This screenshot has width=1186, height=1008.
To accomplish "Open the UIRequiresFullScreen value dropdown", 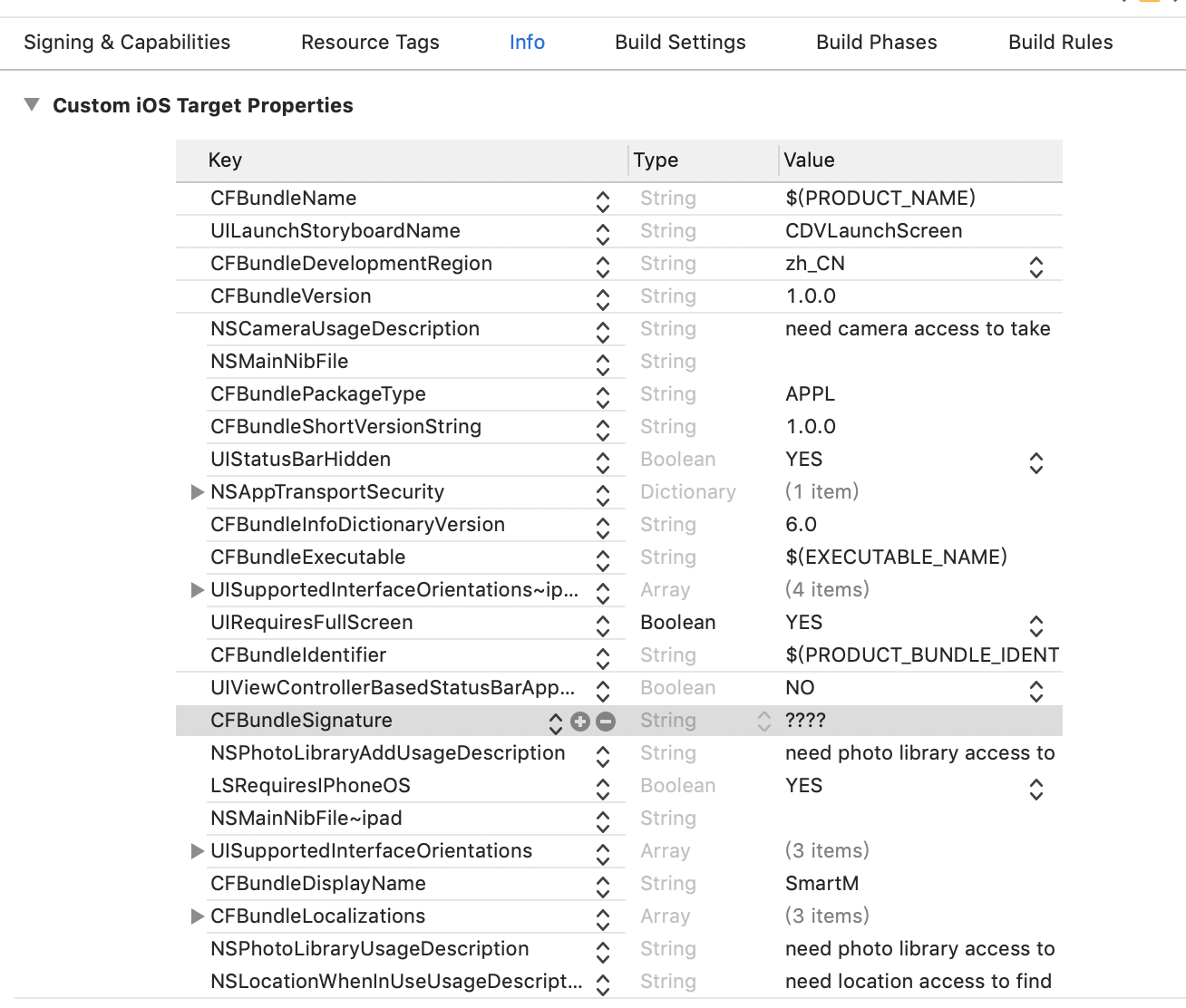I will [x=1035, y=625].
